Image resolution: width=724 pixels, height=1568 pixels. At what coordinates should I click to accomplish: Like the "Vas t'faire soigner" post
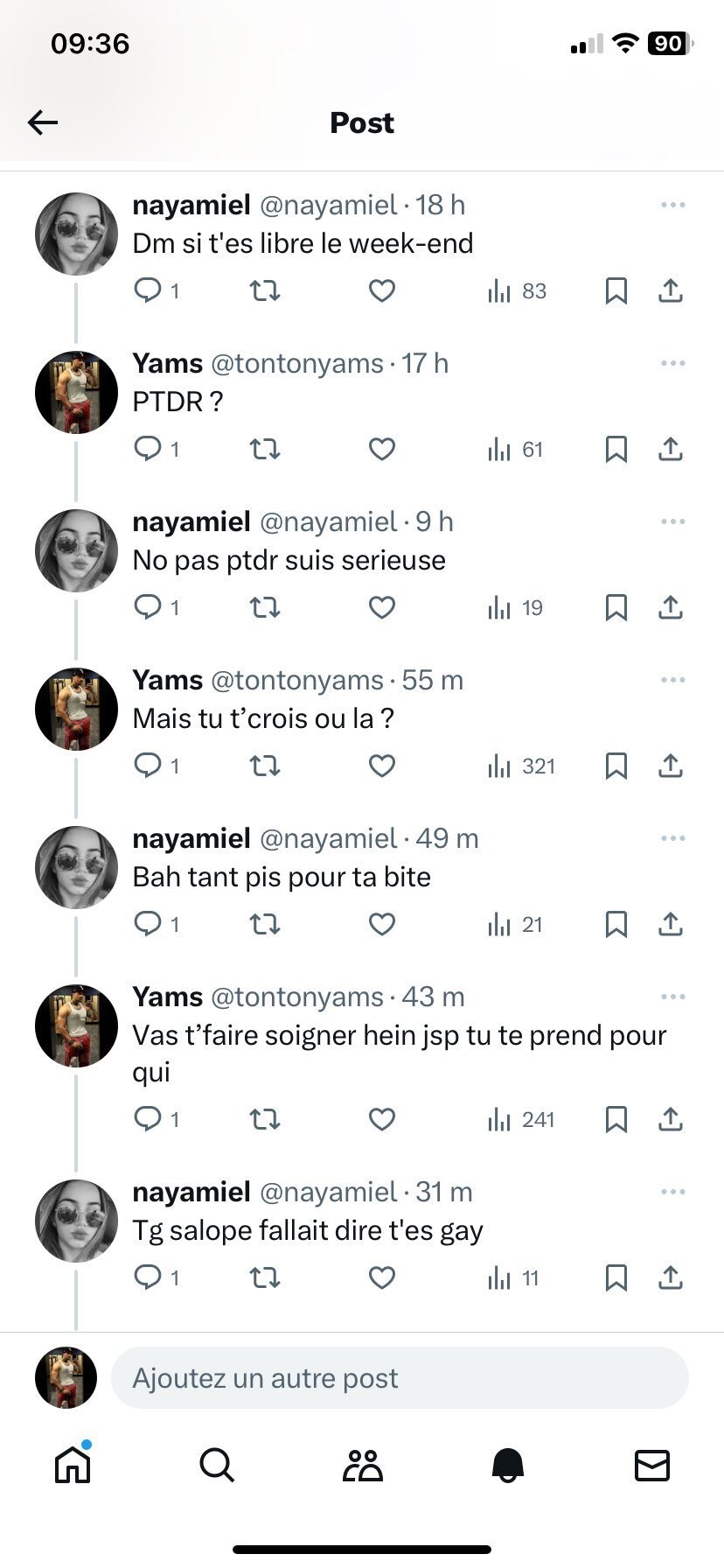click(x=382, y=1119)
